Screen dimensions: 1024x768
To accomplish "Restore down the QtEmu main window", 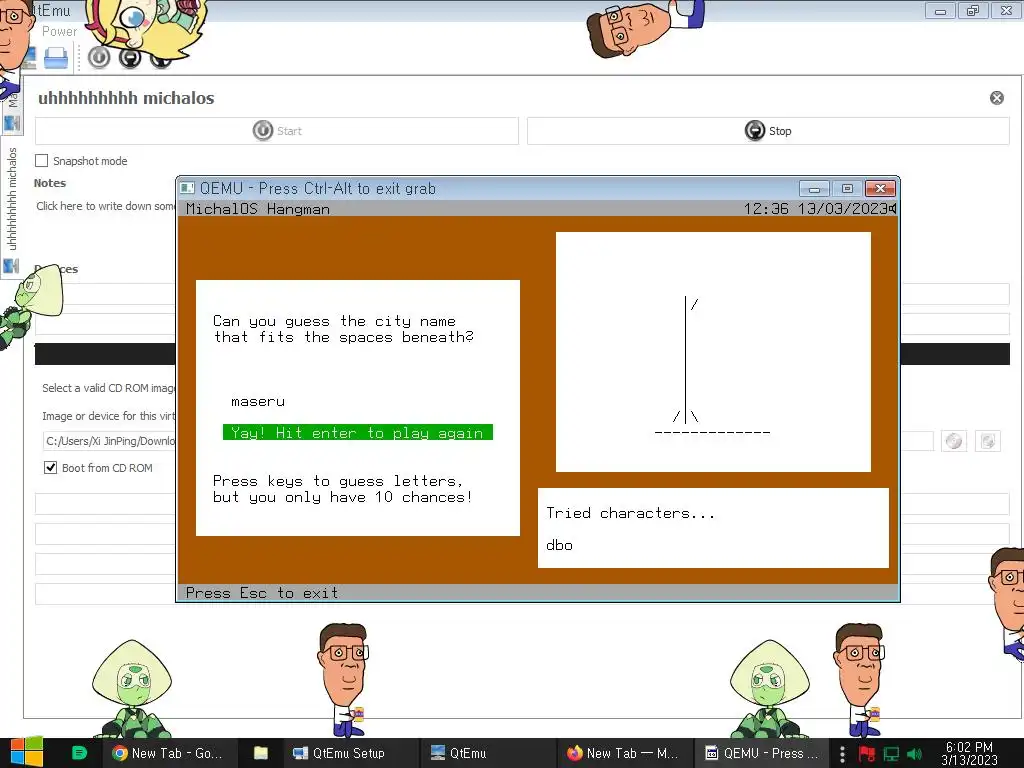I will pos(973,10).
